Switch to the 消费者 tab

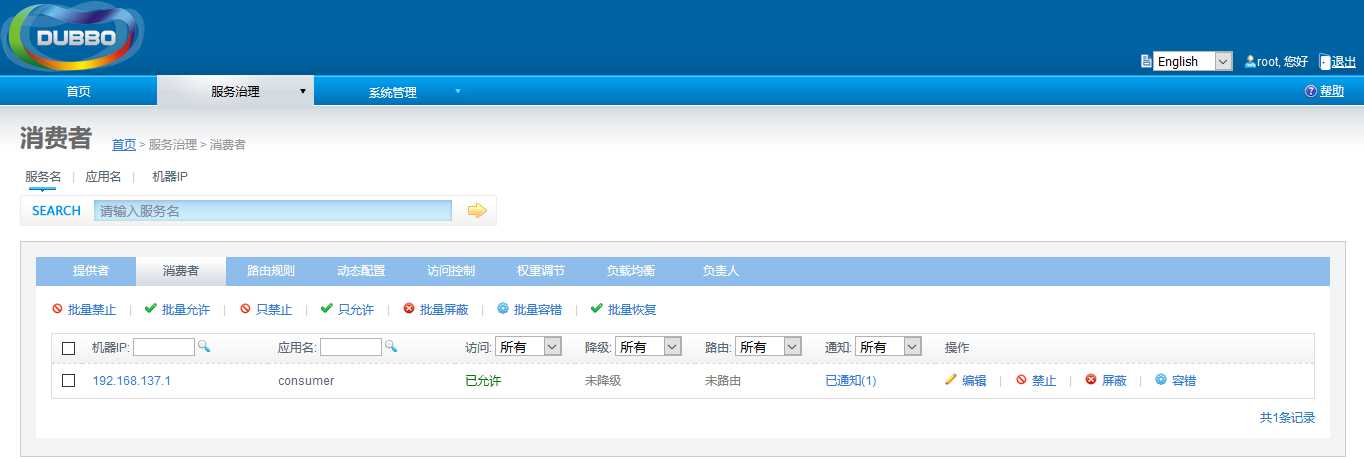(x=181, y=271)
